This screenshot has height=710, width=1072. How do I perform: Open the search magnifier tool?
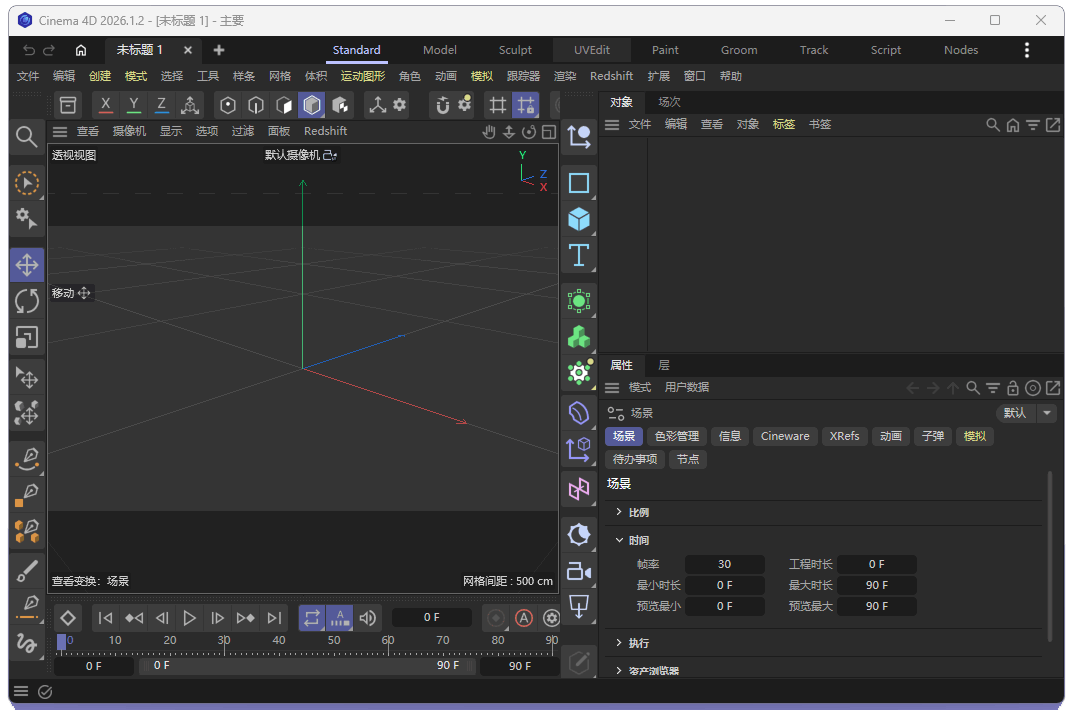coord(27,137)
